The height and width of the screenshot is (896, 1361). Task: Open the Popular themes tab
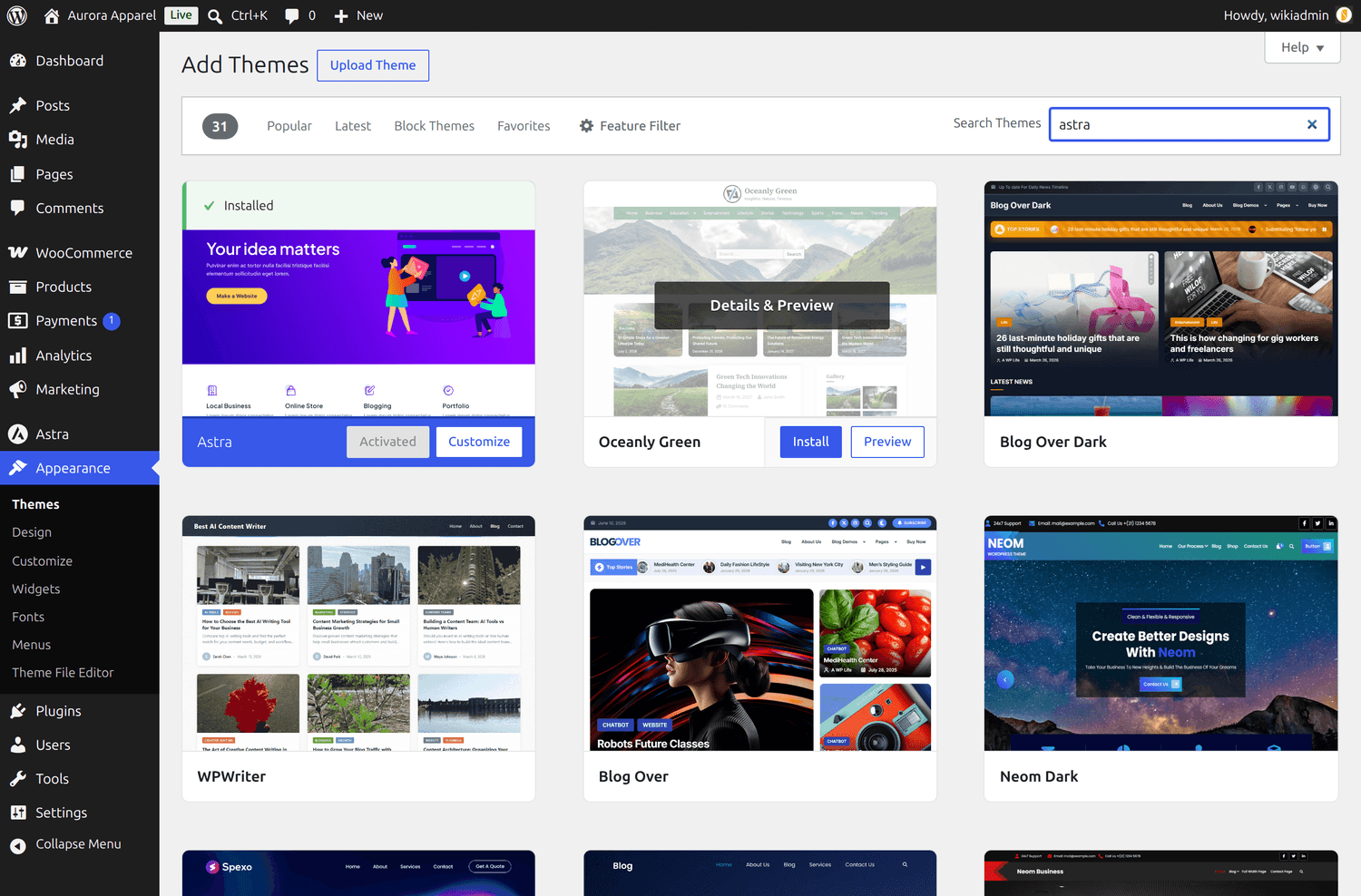click(289, 126)
